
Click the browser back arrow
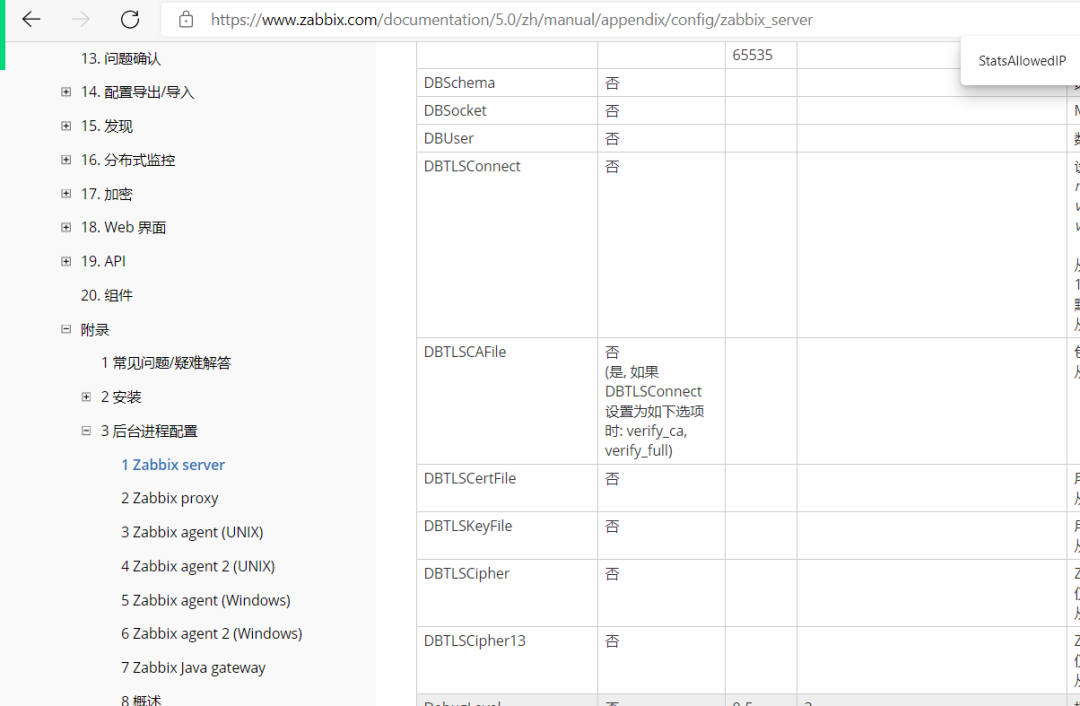[32, 19]
